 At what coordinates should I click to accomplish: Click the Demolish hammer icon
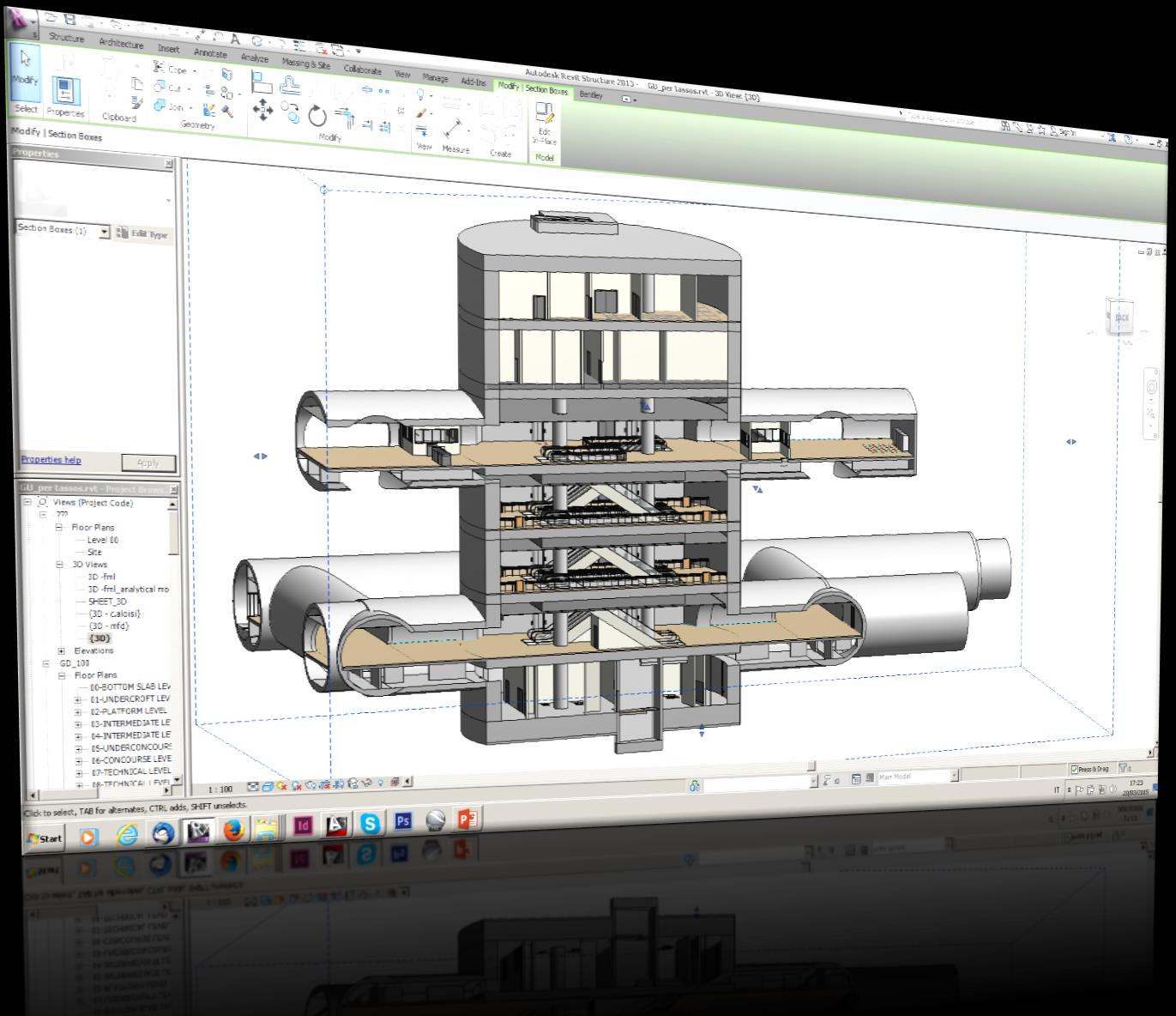(227, 111)
